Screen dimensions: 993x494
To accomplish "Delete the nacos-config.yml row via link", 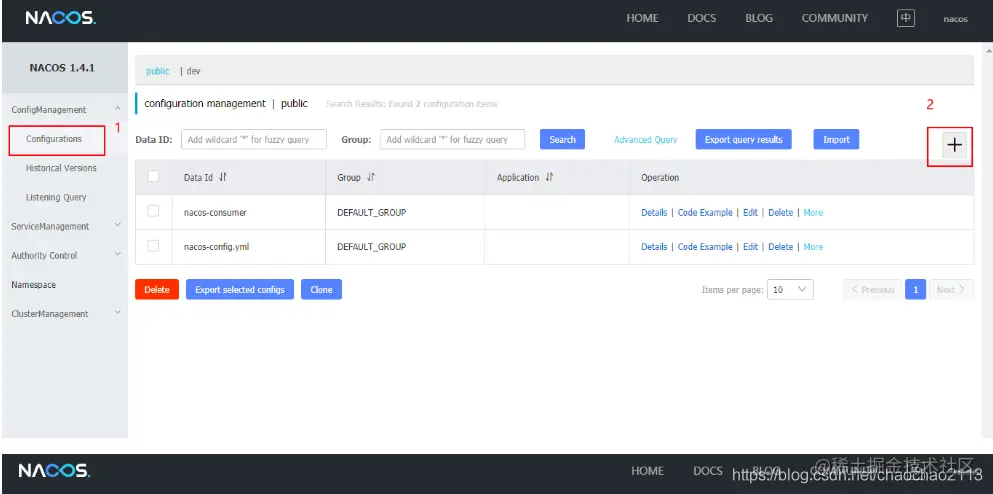I will pyautogui.click(x=781, y=247).
